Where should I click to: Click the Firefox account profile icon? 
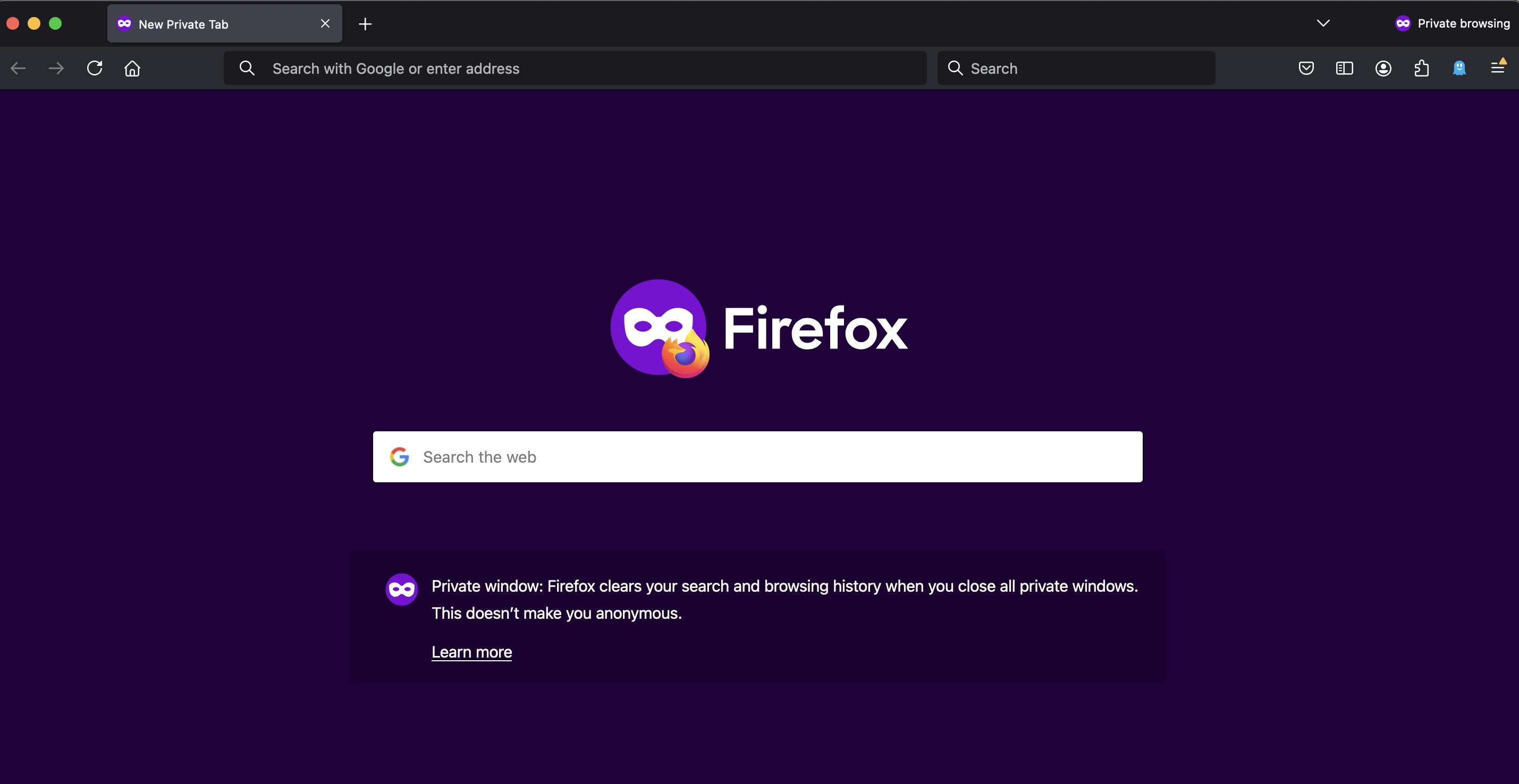1383,67
